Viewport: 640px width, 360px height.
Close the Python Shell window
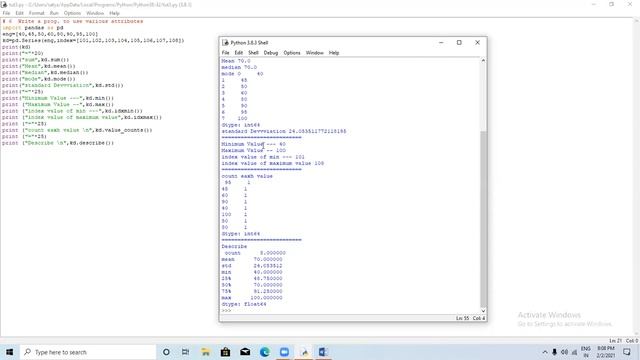478,42
